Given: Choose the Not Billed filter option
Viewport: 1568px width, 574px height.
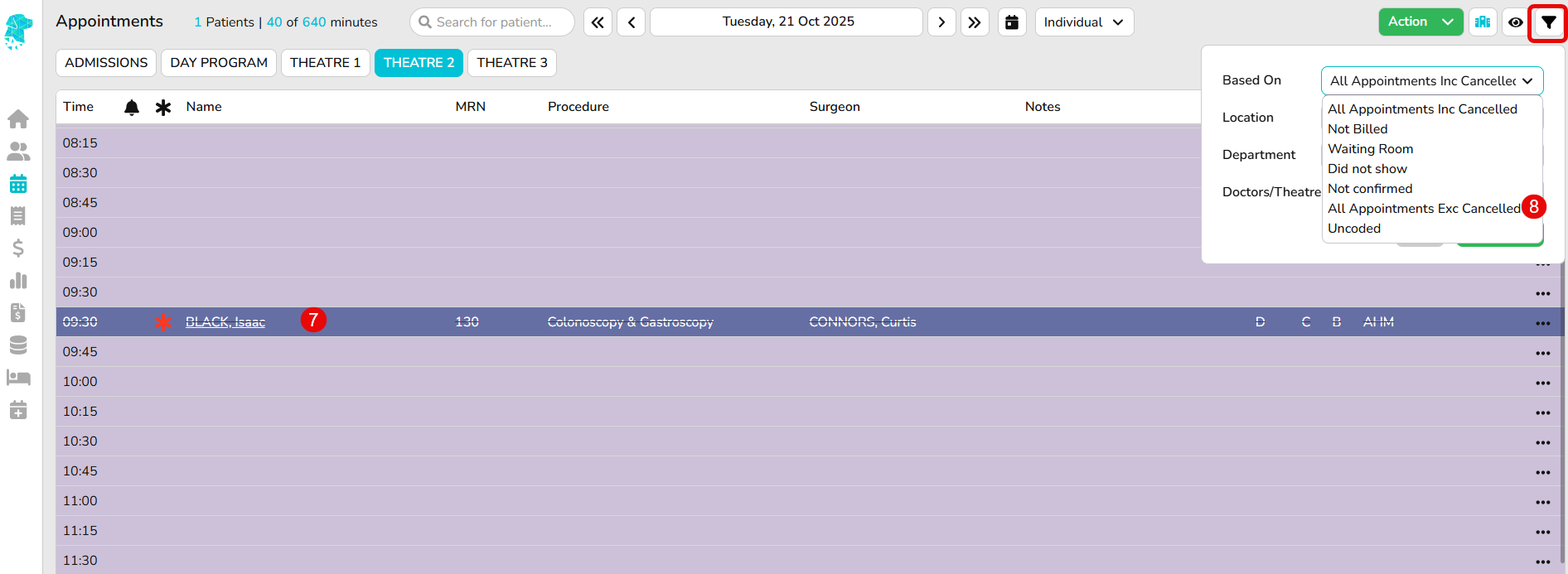Looking at the screenshot, I should click(x=1357, y=129).
